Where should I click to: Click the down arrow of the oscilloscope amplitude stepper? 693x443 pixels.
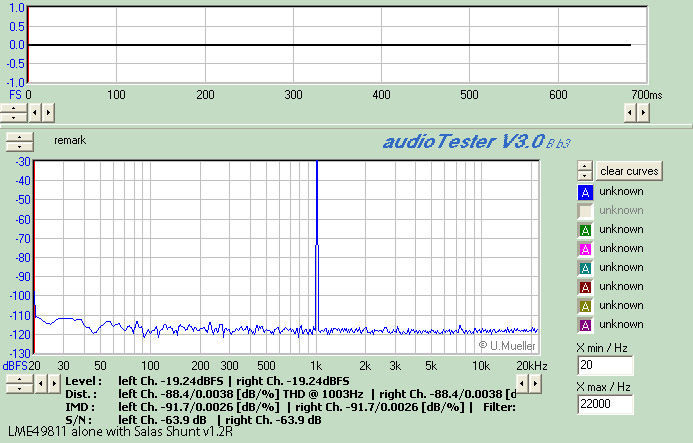14,117
